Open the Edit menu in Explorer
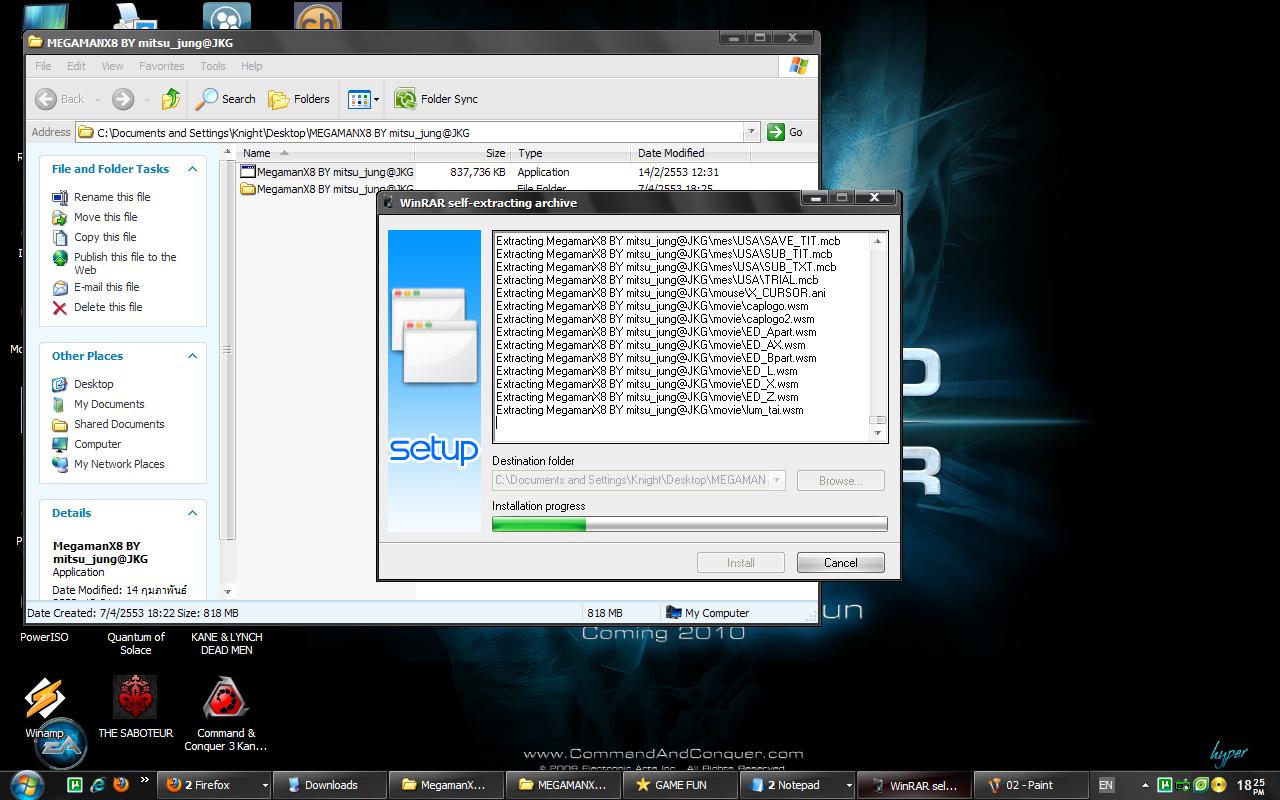 tap(77, 66)
